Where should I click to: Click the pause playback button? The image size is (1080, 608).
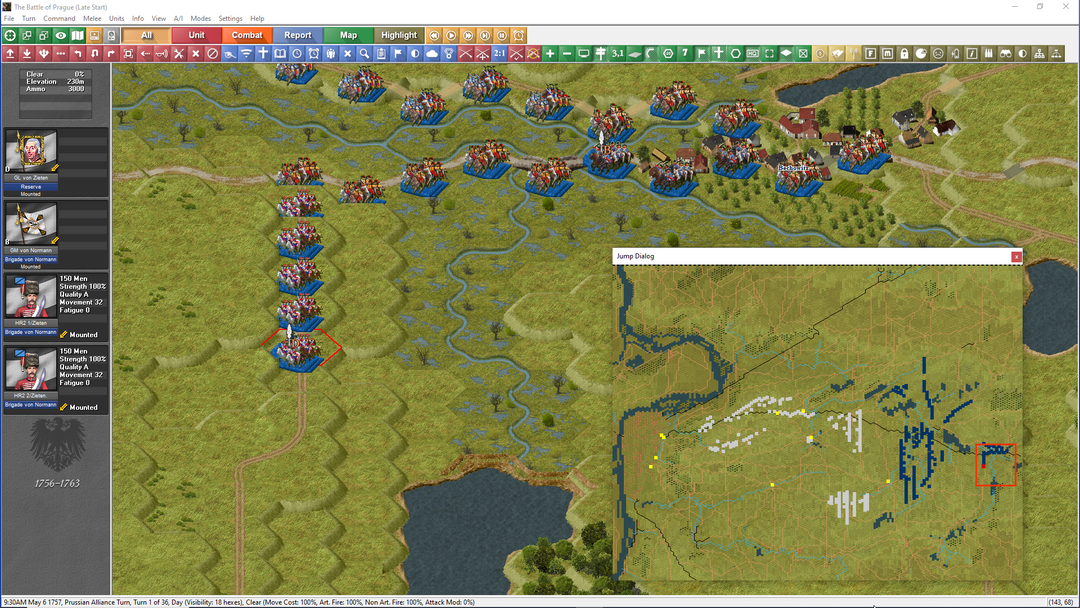[x=501, y=35]
